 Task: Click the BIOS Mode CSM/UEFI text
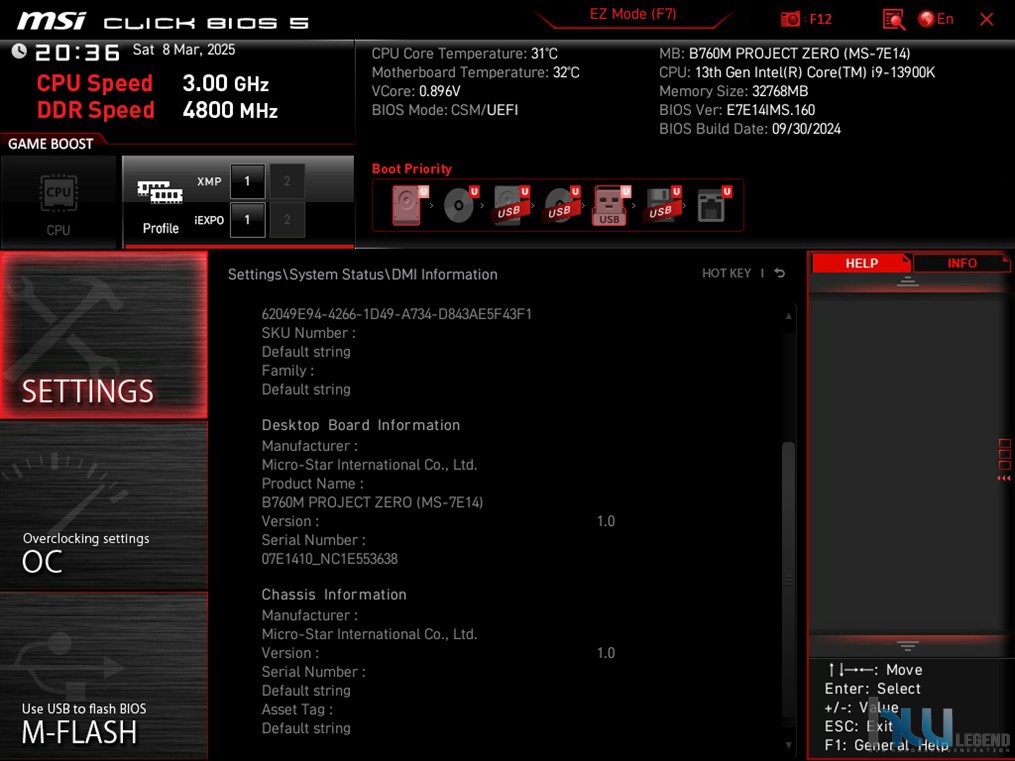445,110
